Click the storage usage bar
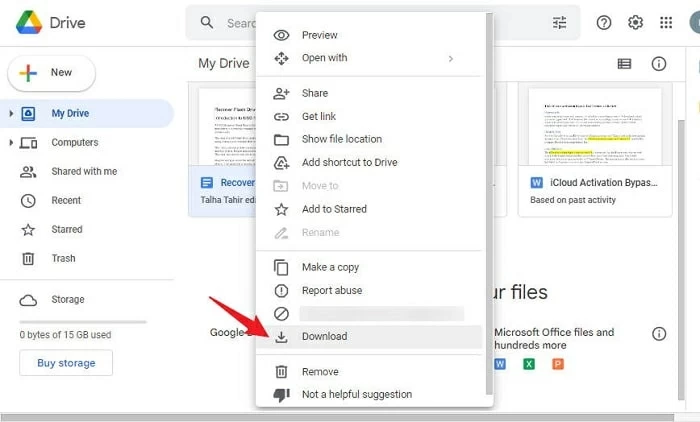This screenshot has width=700, height=422. pos(83,322)
